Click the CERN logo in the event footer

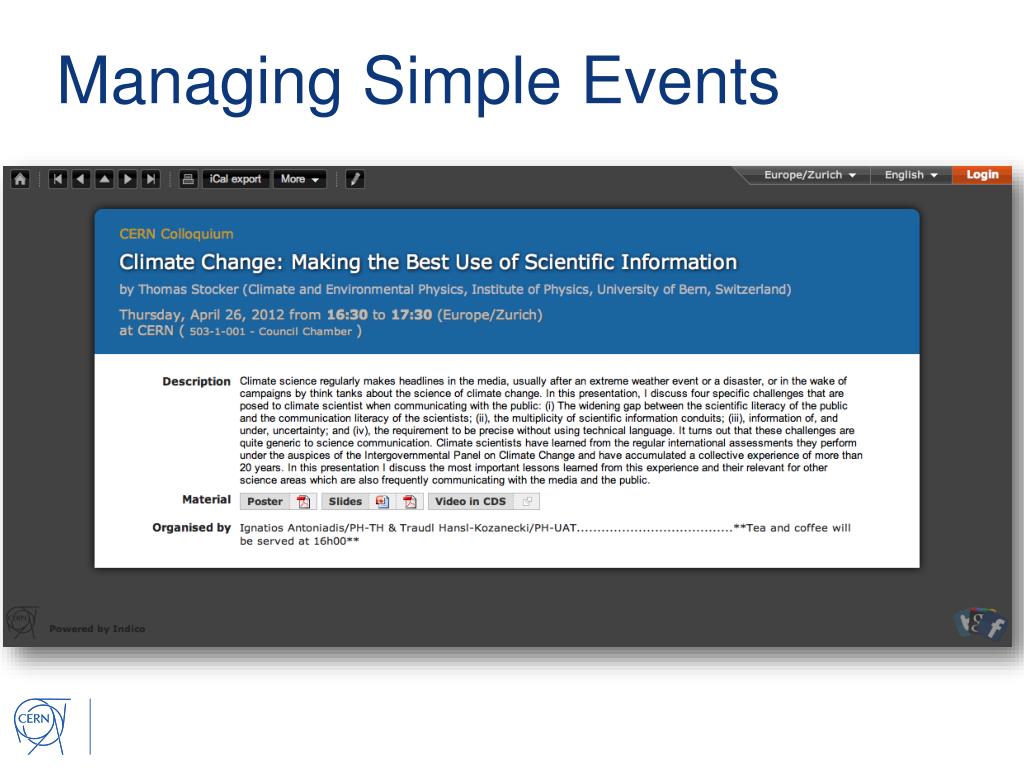[21, 622]
